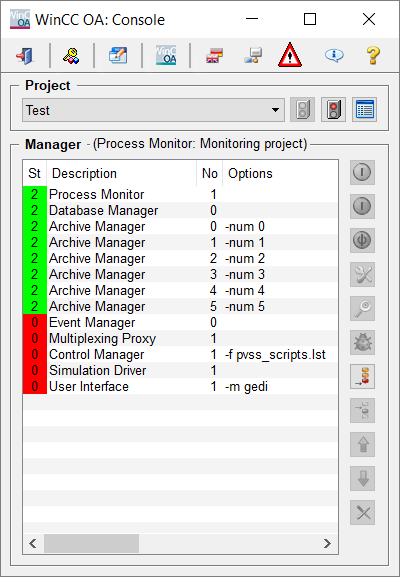Select the User Interface manager row

(x=180, y=386)
